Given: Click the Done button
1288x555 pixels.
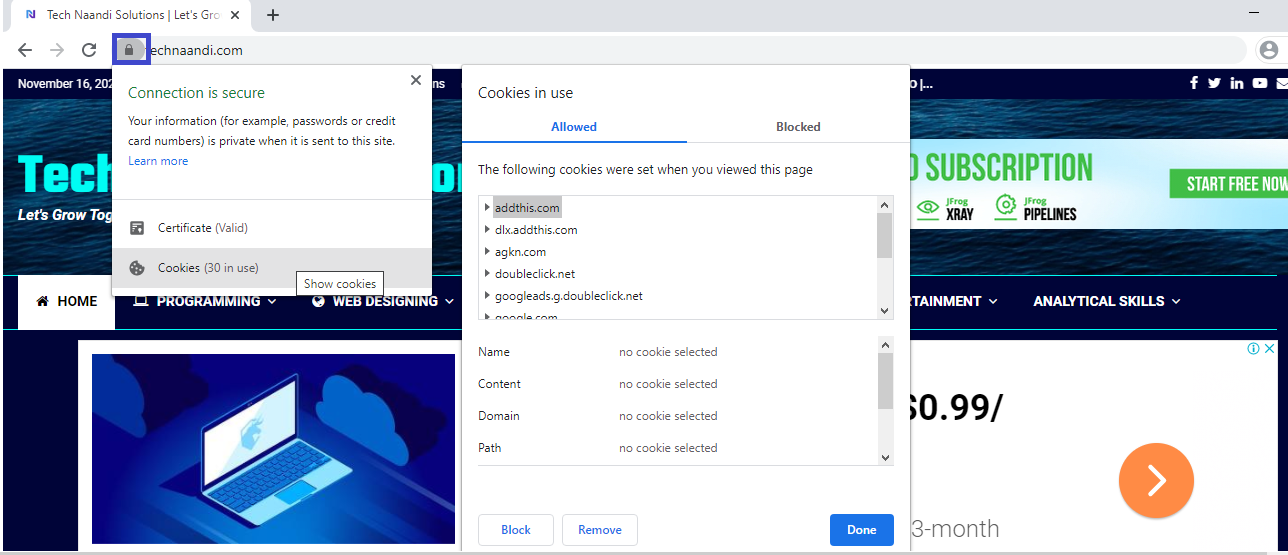Looking at the screenshot, I should pyautogui.click(x=862, y=530).
